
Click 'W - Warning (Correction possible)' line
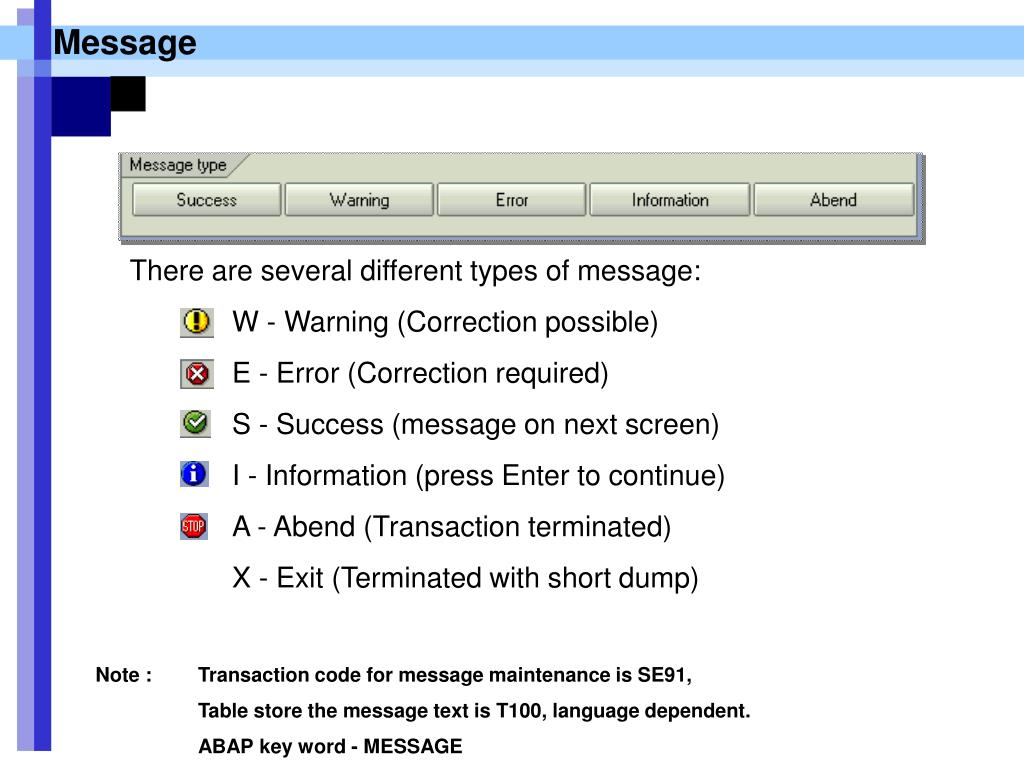coord(445,322)
